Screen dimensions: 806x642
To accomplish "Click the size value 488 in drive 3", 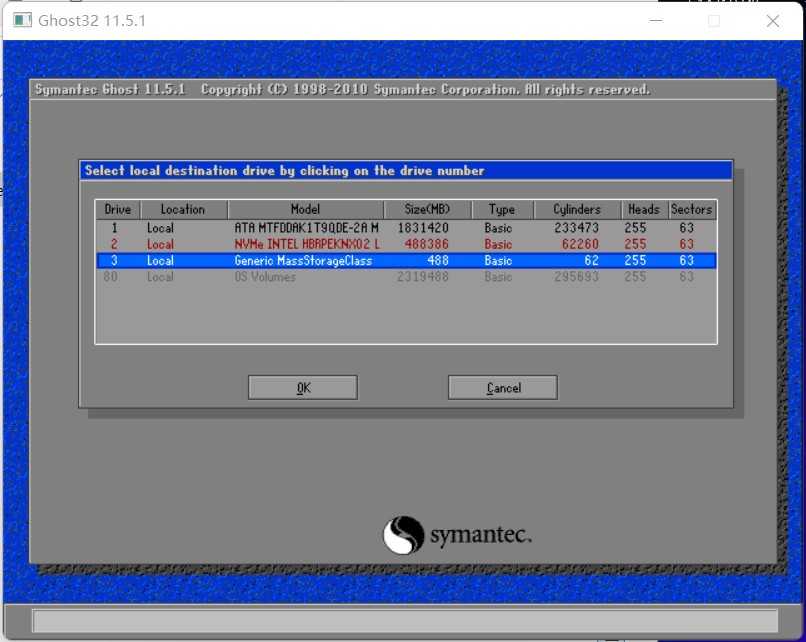I will click(x=438, y=261).
